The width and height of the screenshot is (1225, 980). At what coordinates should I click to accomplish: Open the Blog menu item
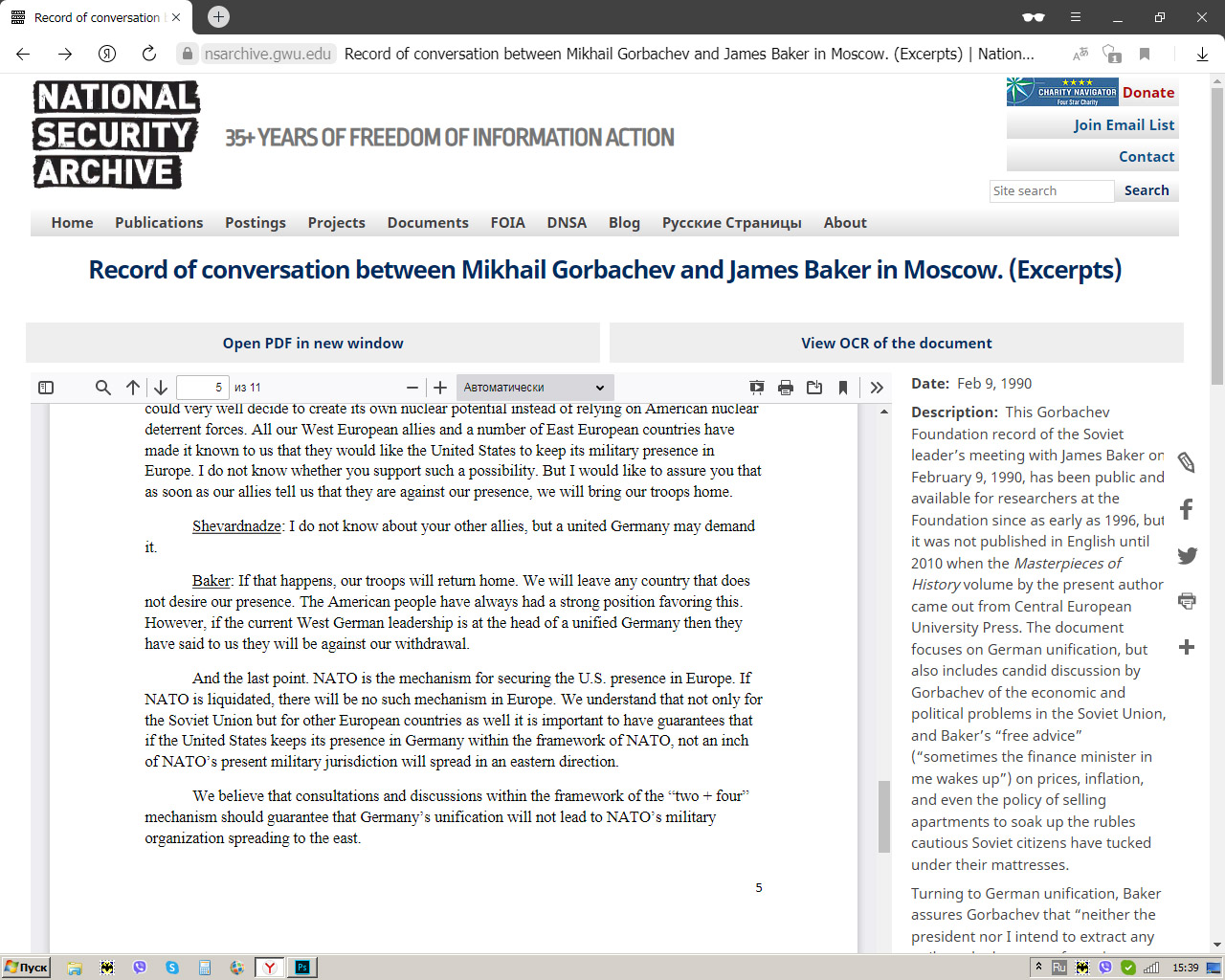click(x=624, y=222)
